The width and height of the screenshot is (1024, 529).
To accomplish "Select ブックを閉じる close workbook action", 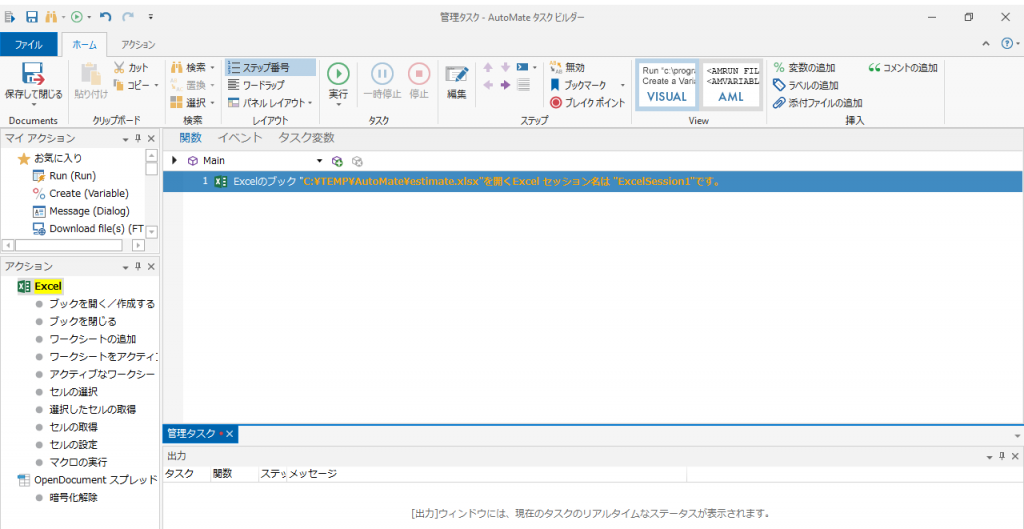I will click(x=83, y=321).
